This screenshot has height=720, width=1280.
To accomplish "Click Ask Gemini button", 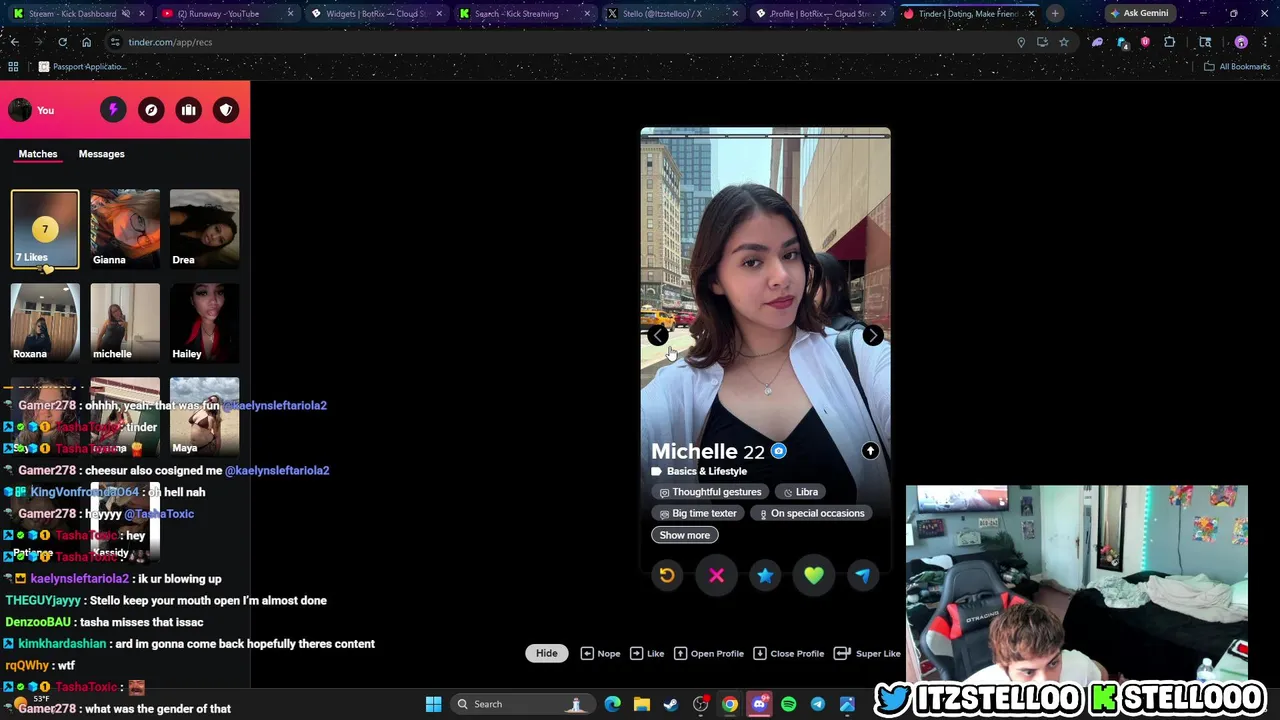I will tap(1139, 13).
